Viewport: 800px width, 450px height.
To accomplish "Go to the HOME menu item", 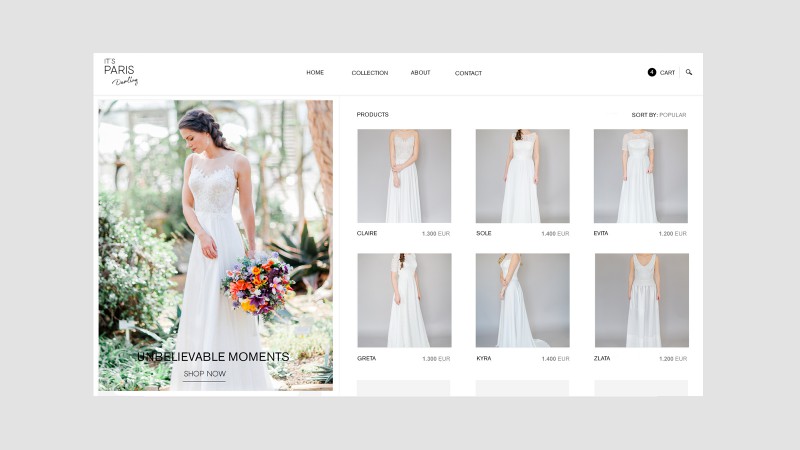I will pyautogui.click(x=315, y=72).
